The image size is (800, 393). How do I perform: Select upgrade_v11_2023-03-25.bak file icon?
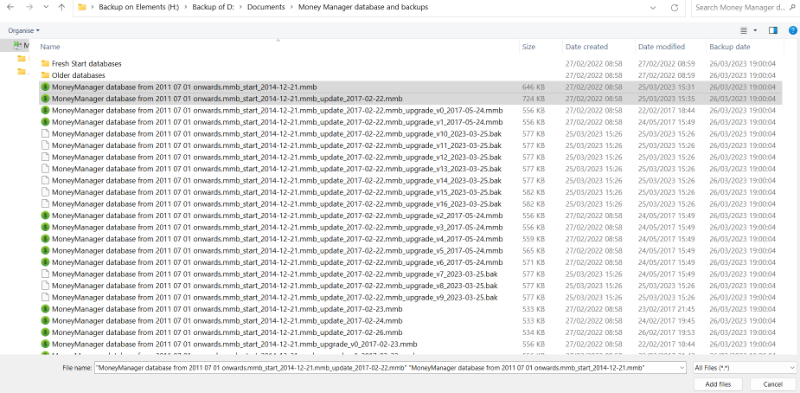click(x=45, y=145)
